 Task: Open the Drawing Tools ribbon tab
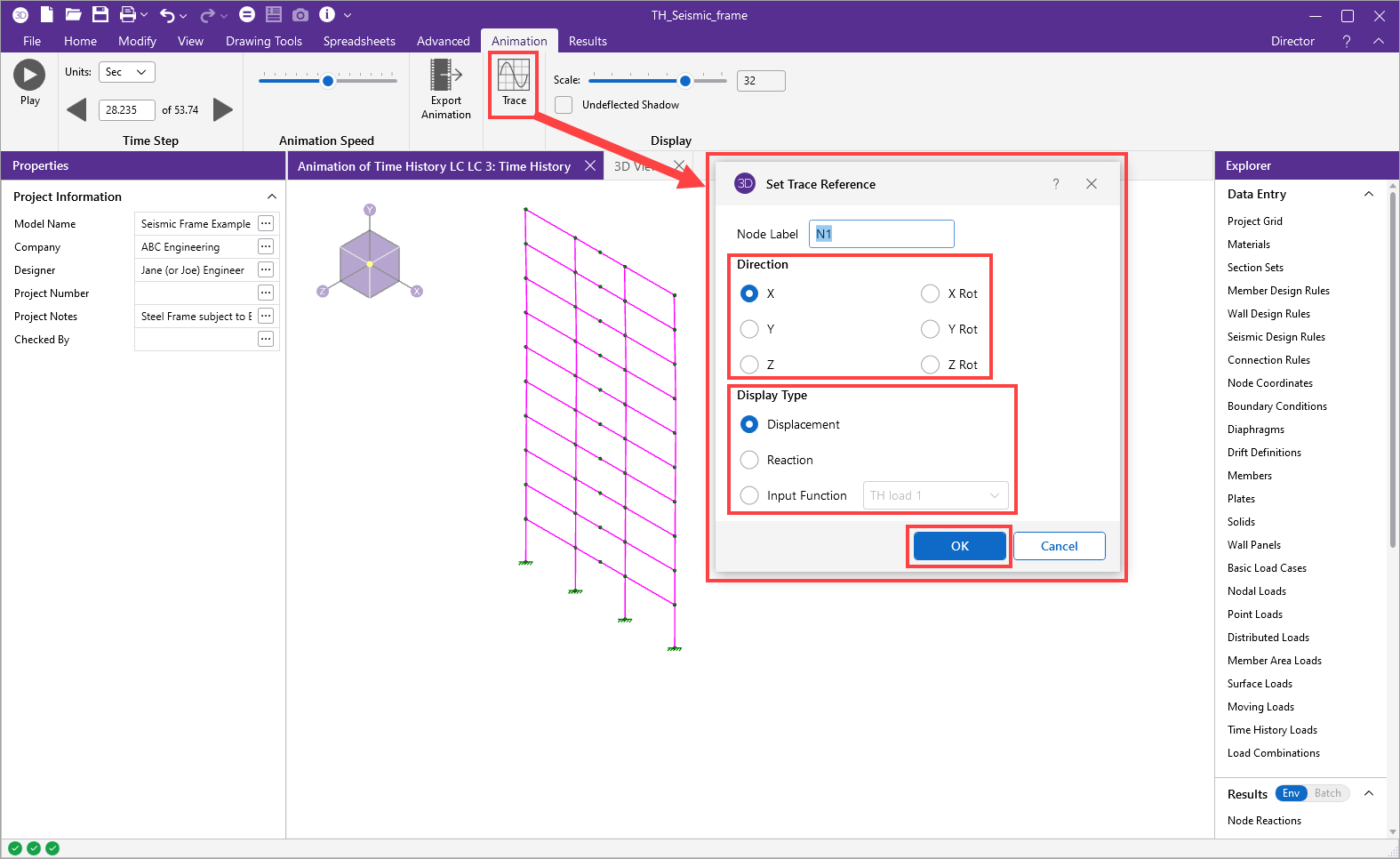click(264, 41)
